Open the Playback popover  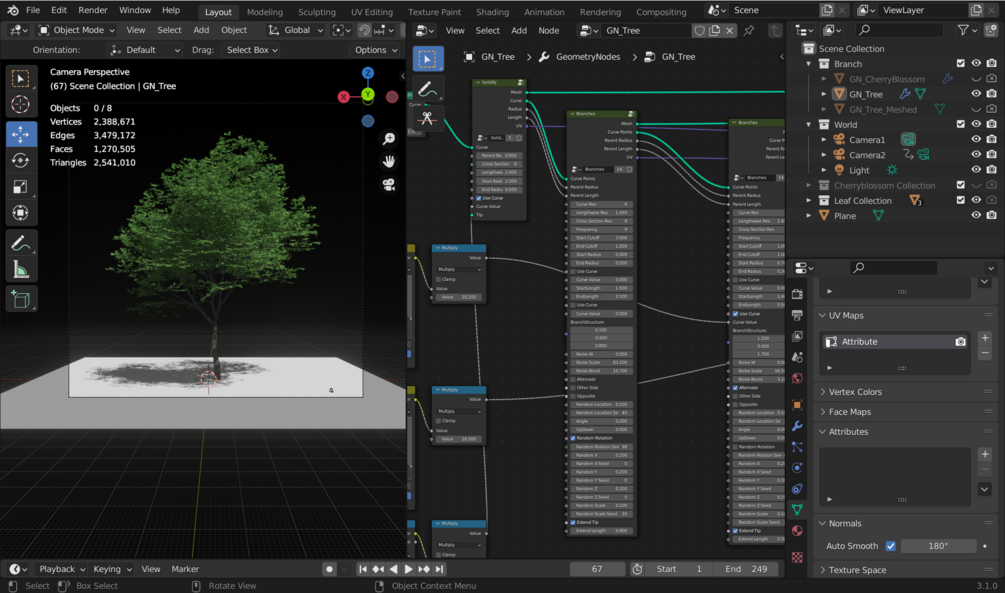pyautogui.click(x=62, y=569)
